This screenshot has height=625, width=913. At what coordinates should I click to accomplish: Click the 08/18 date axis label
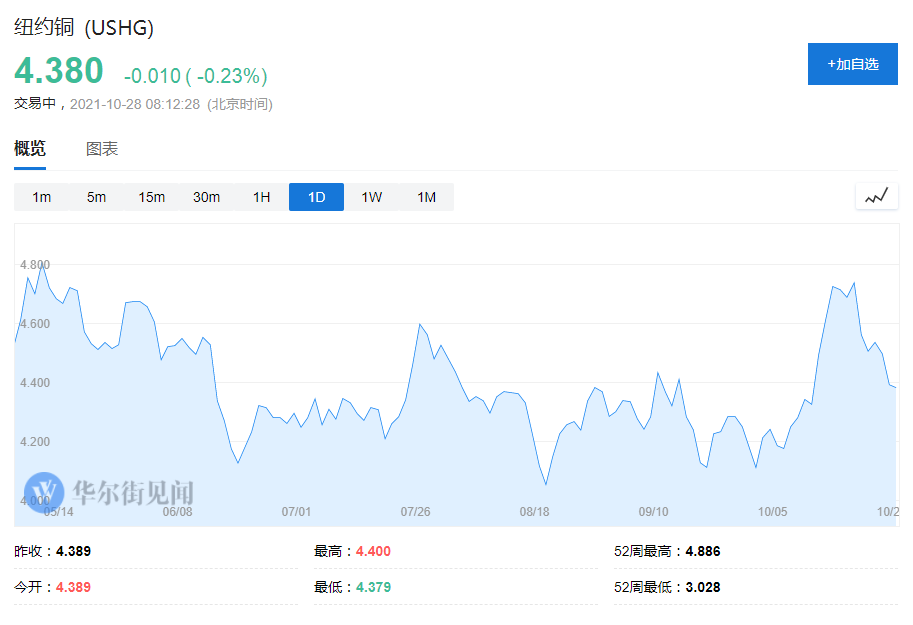coord(535,512)
